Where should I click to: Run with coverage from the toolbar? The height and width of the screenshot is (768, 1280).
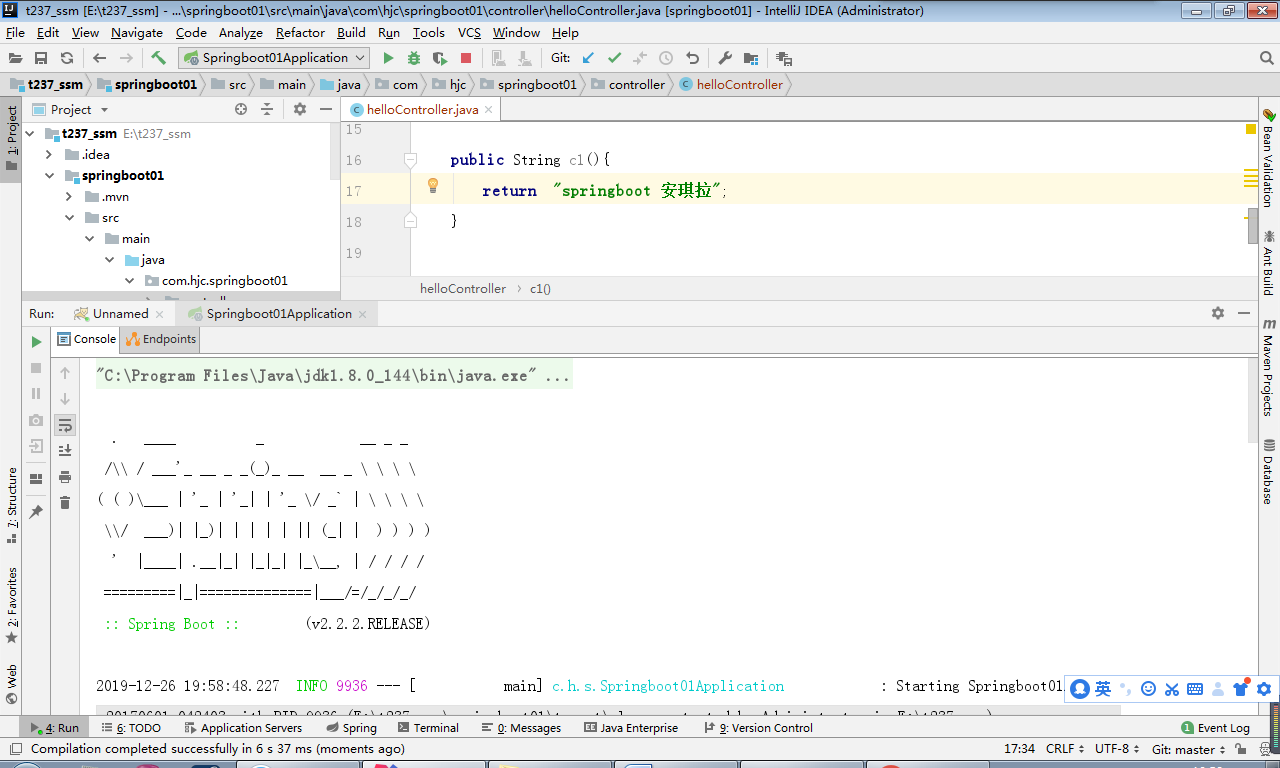coord(440,58)
